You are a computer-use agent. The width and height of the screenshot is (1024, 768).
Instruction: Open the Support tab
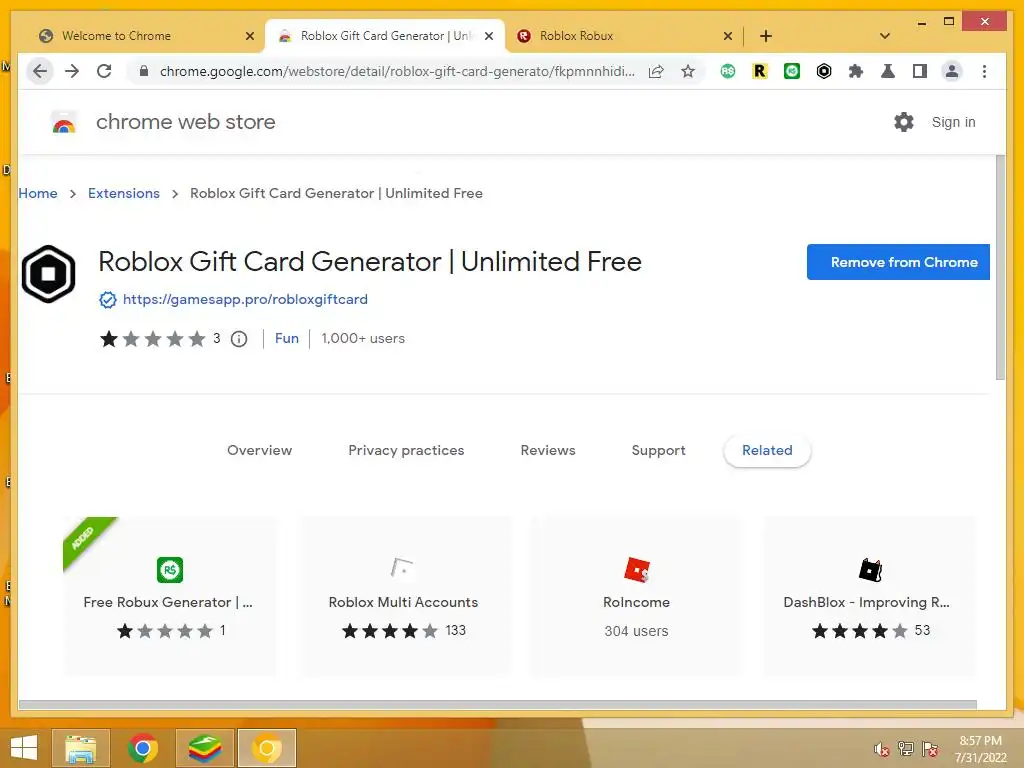[658, 451]
